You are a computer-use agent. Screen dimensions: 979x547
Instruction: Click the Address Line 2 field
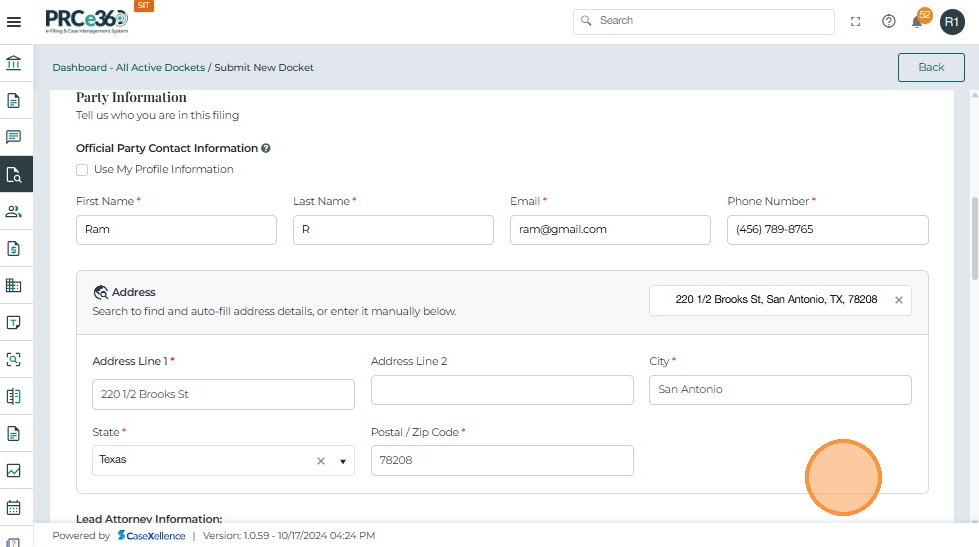pyautogui.click(x=501, y=390)
